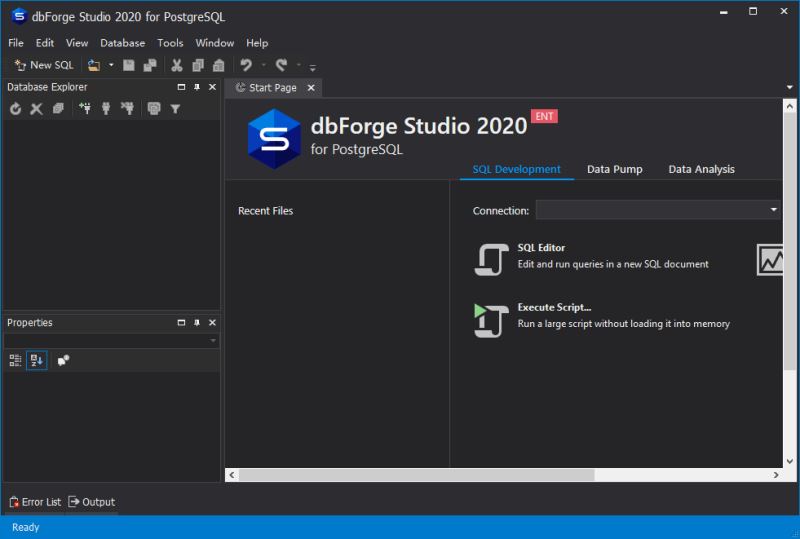Toggle auto-hide pin on Database Explorer
The image size is (800, 539).
(x=197, y=87)
